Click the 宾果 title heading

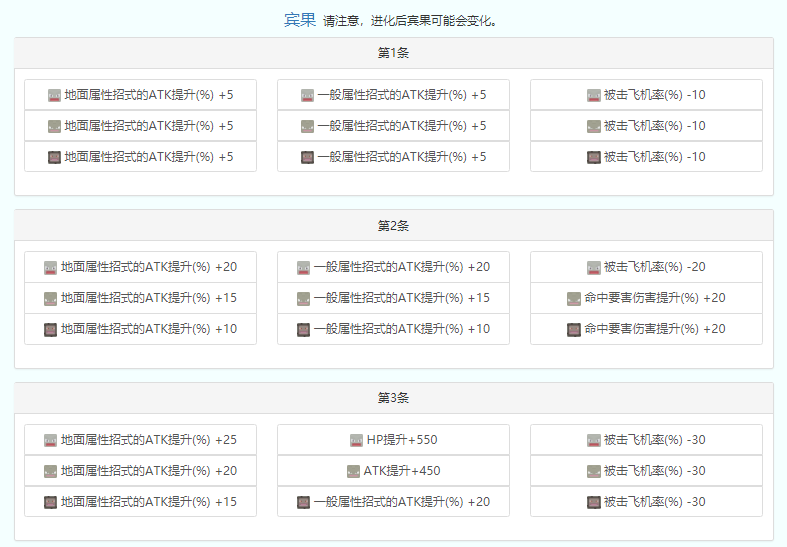point(300,20)
